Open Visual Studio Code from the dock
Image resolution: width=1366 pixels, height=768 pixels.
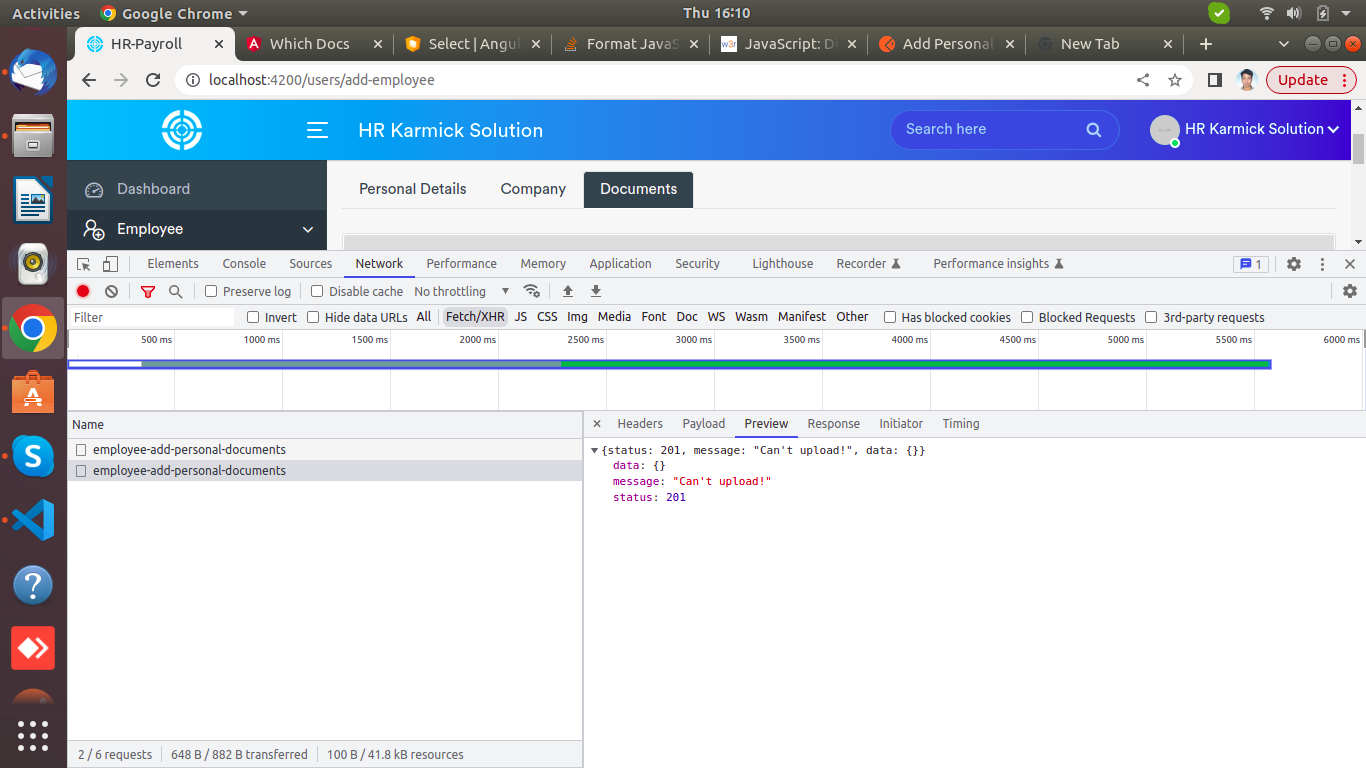coord(33,520)
